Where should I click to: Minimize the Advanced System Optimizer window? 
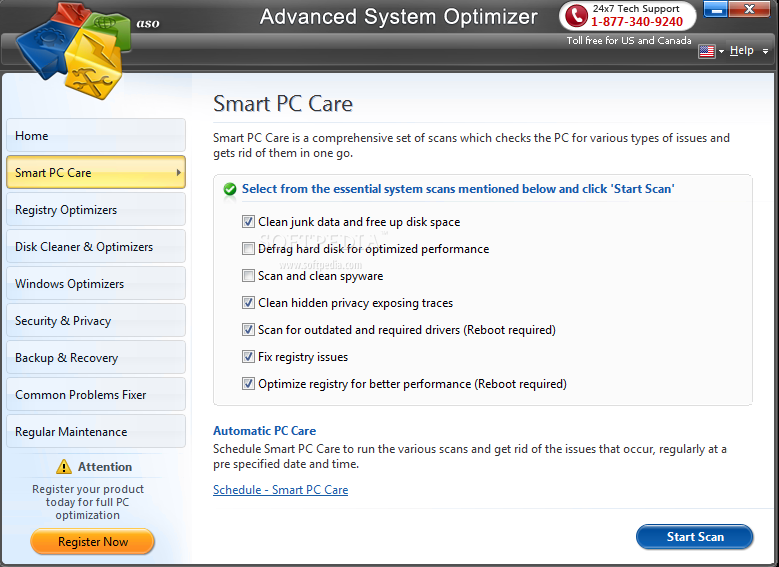[x=715, y=9]
